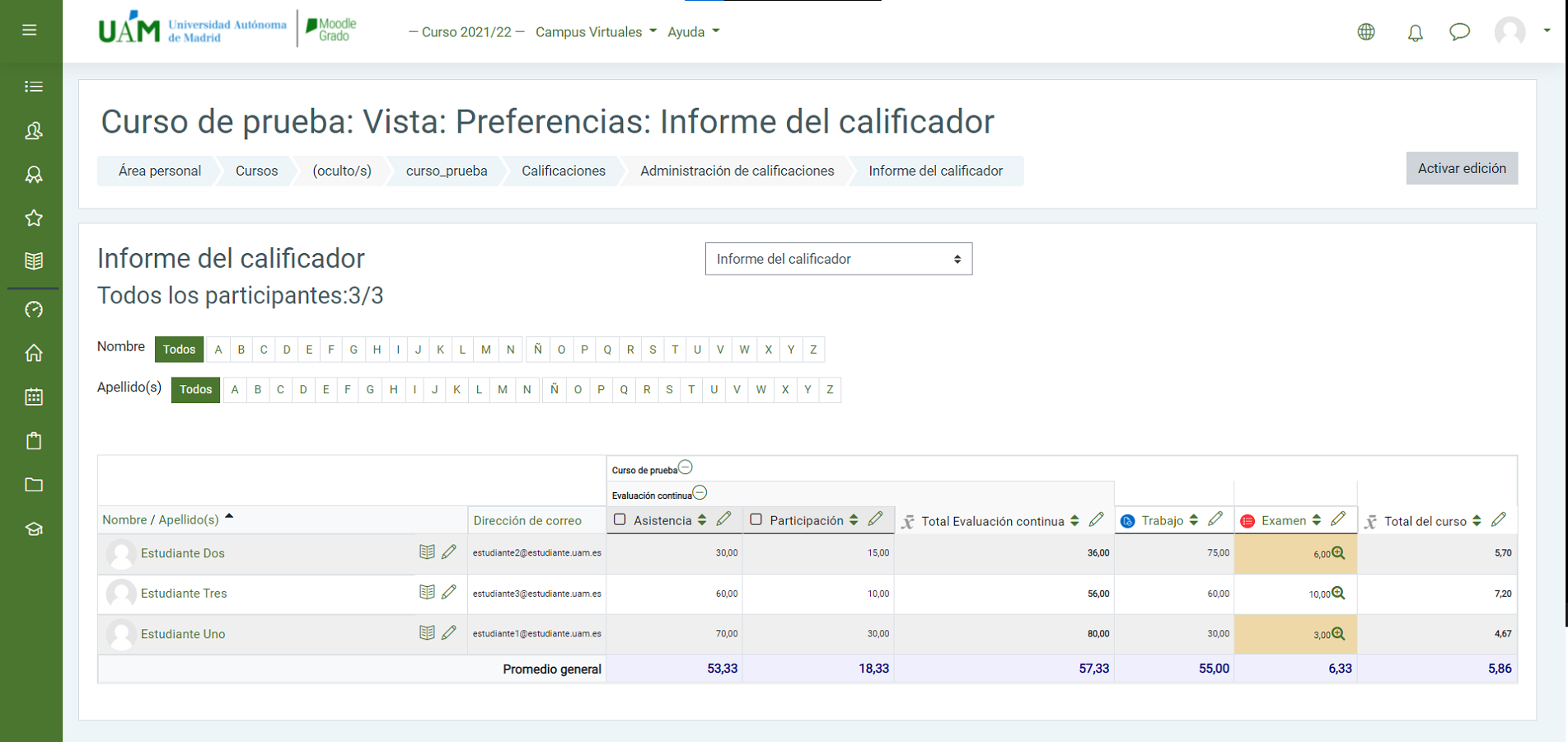The height and width of the screenshot is (742, 1568).
Task: Open the Ayuda menu
Action: click(693, 32)
